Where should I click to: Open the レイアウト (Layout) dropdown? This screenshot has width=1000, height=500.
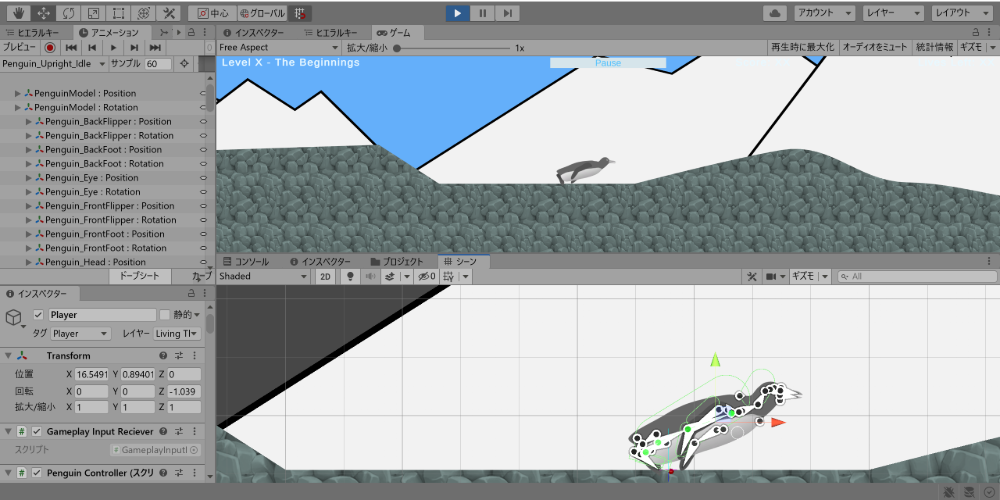(x=962, y=14)
